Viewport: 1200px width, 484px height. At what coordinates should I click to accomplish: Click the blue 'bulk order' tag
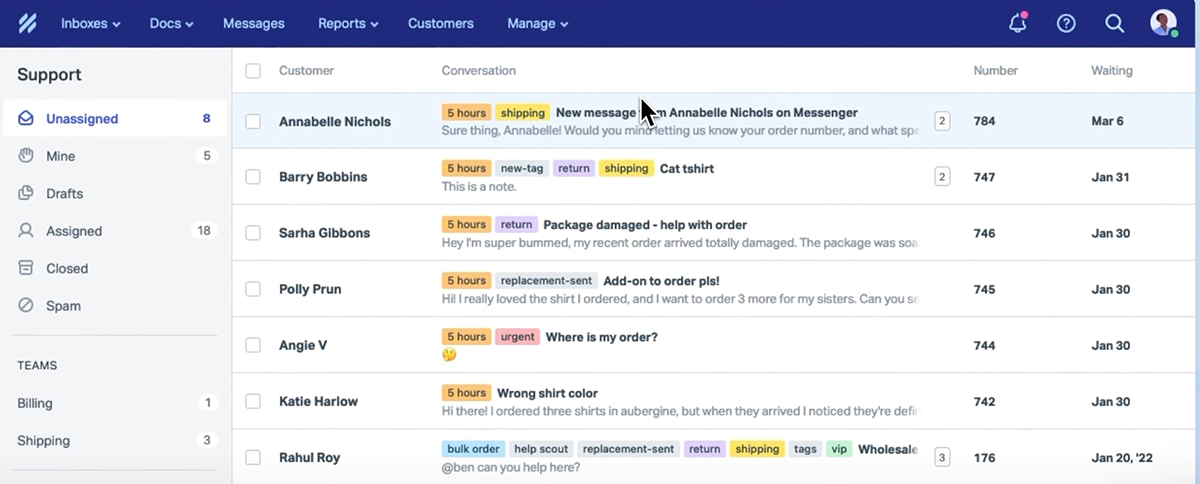(x=473, y=449)
